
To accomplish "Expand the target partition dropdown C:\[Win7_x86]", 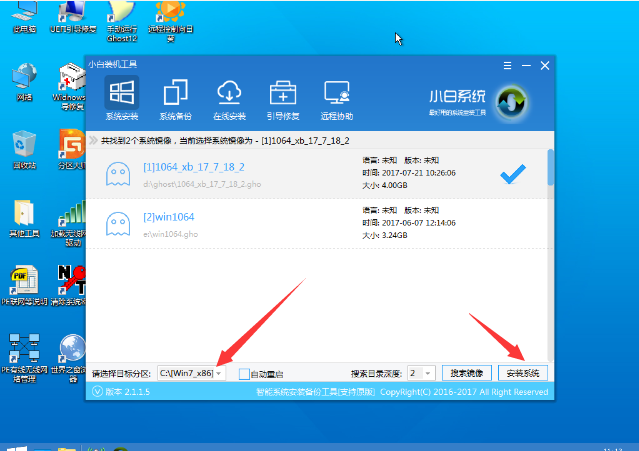I will click(x=191, y=373).
